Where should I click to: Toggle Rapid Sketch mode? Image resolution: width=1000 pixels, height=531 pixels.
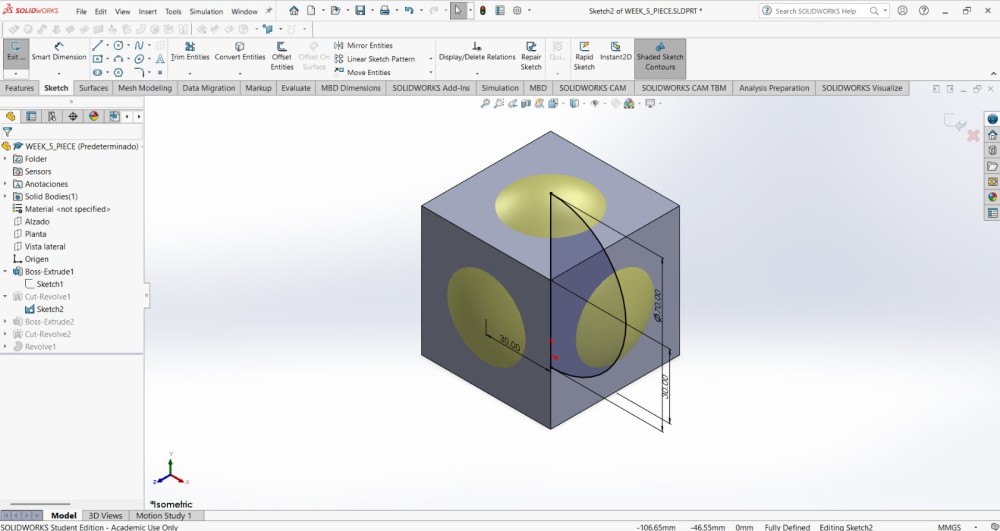584,56
